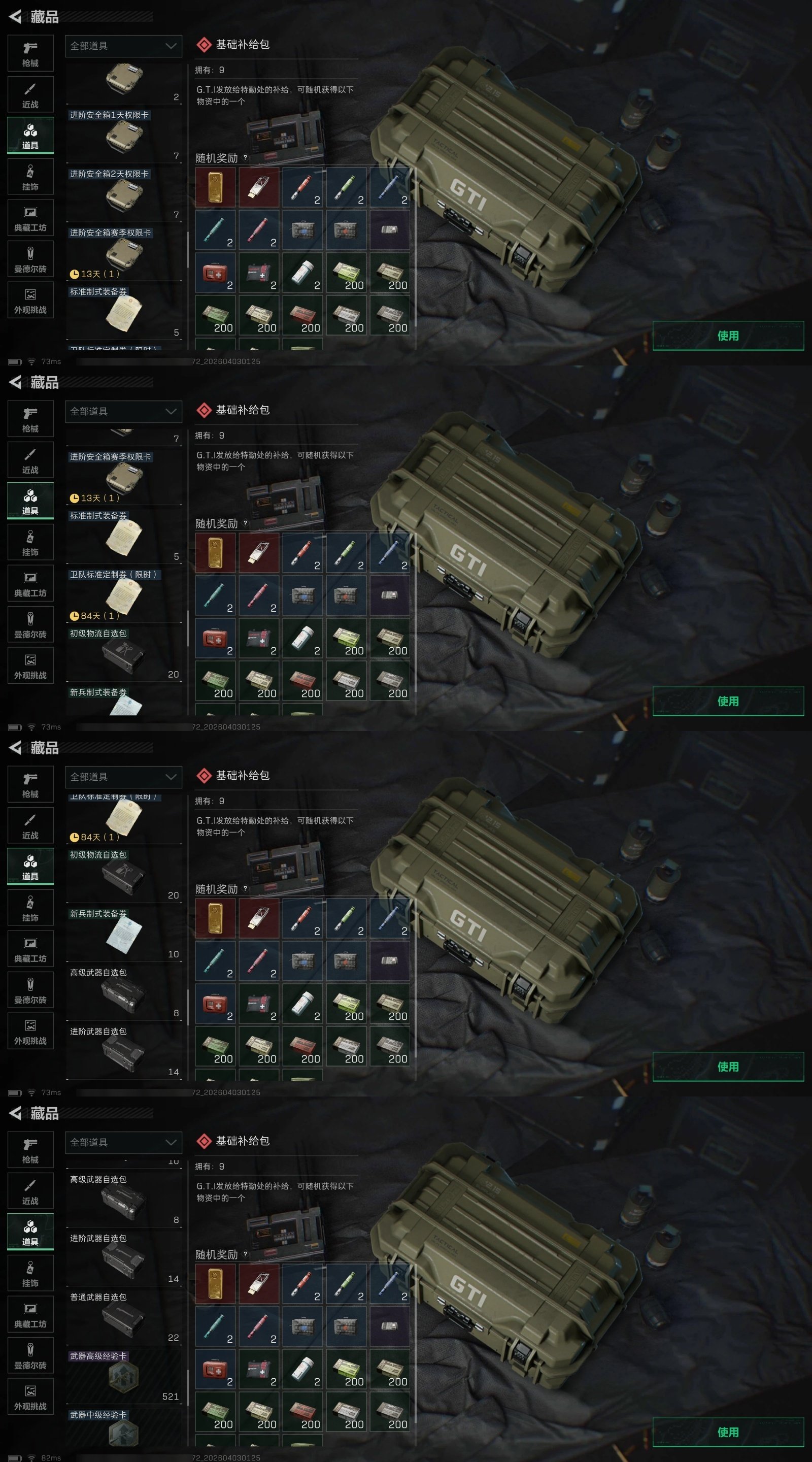Screen dimensions: 812x1462
Task: Open 全部道具 filter in the second screen
Action: pos(124,412)
